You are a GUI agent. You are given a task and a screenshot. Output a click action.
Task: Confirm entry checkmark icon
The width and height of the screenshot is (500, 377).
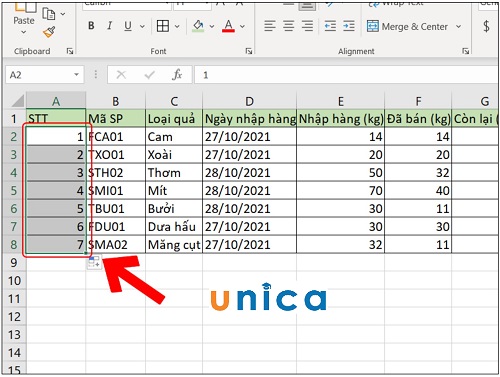[149, 75]
